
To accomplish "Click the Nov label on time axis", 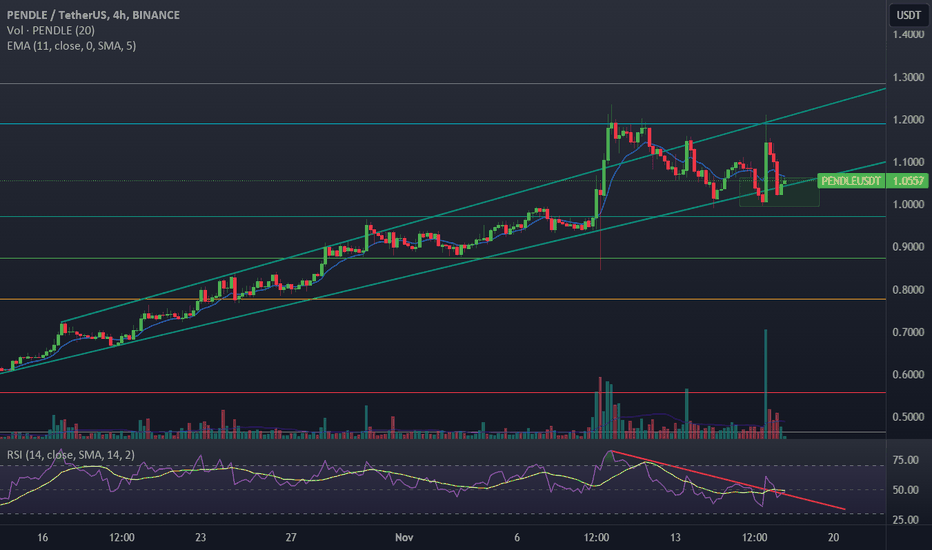I will pos(404,538).
